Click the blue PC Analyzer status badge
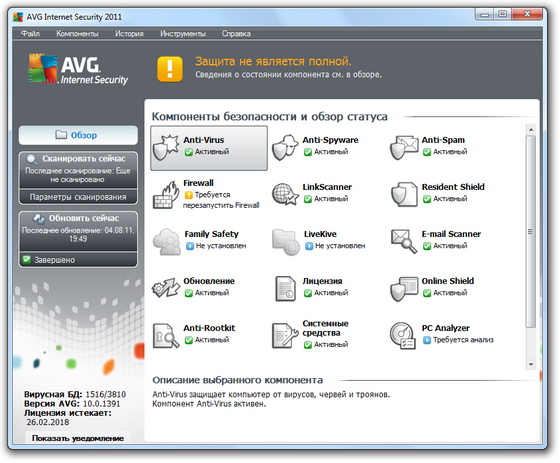560x463 pixels. tap(427, 340)
